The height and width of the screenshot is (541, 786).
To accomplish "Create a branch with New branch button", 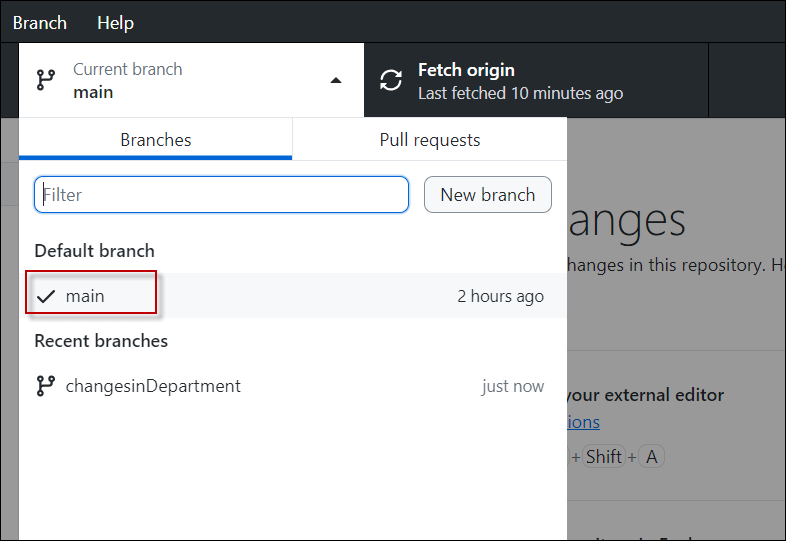I will pyautogui.click(x=488, y=195).
